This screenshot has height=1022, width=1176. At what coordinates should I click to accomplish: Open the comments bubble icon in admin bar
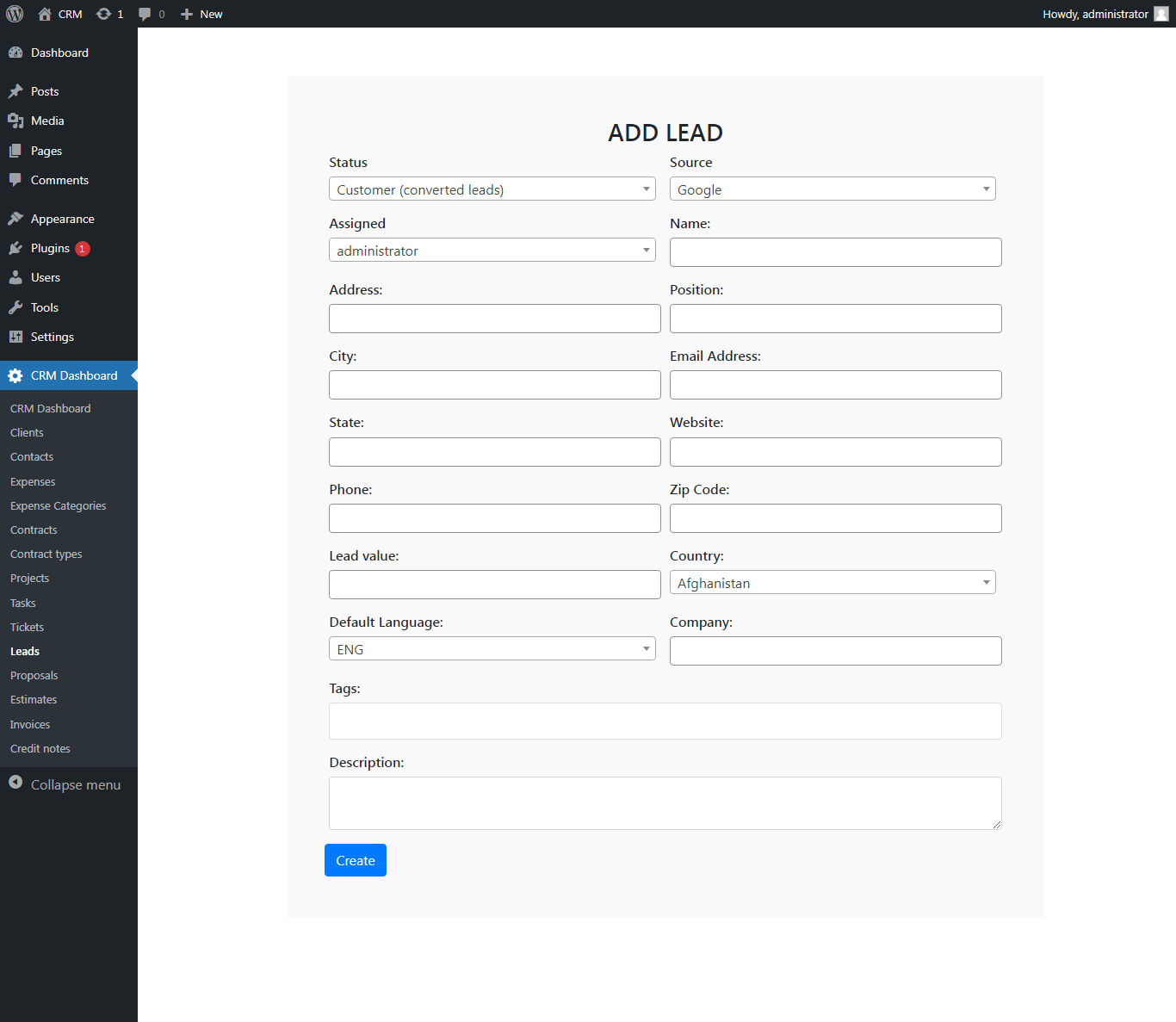[x=145, y=14]
